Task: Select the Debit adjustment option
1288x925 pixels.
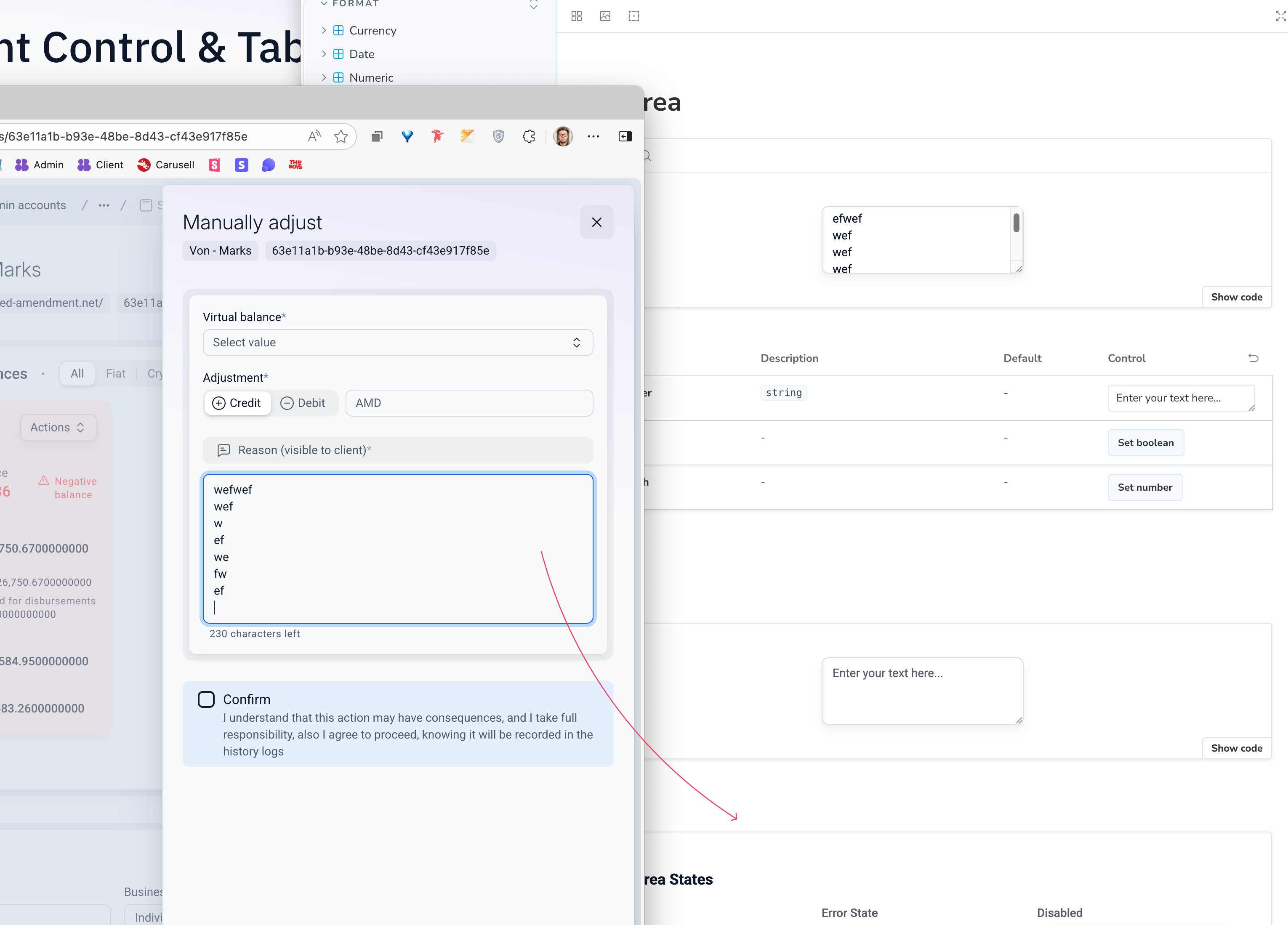Action: point(303,403)
